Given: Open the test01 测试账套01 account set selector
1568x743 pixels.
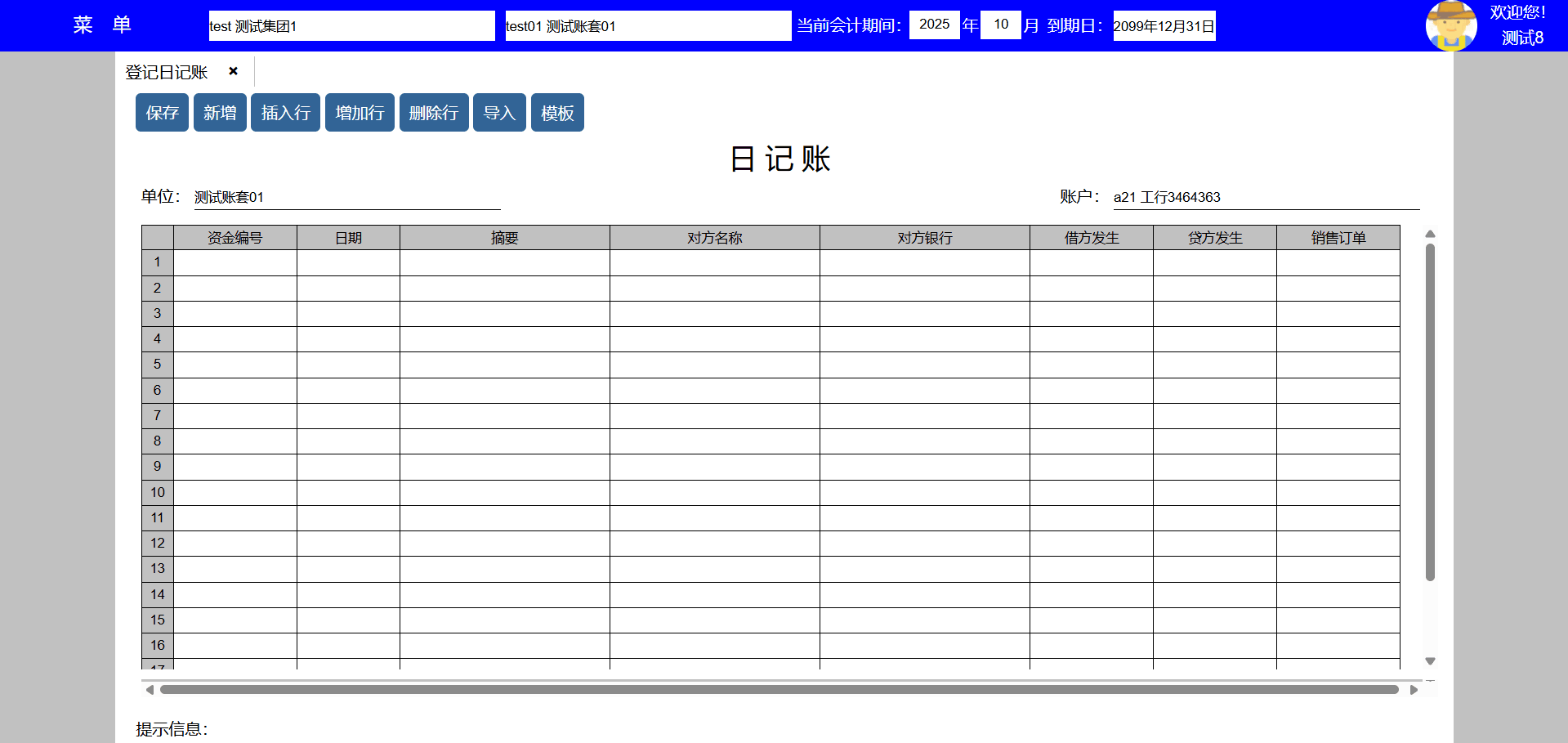Looking at the screenshot, I should (648, 26).
